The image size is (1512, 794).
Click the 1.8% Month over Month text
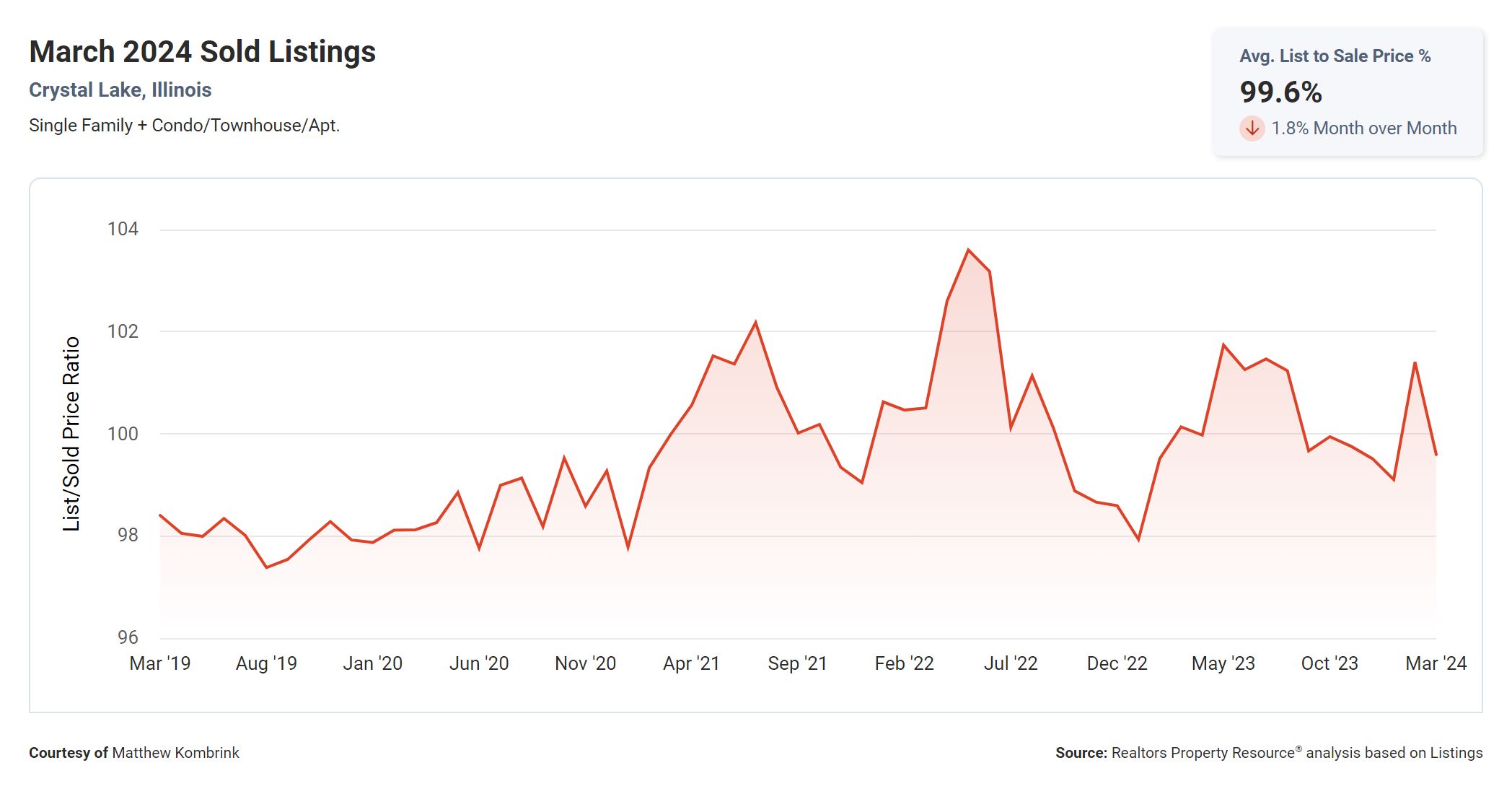click(x=1363, y=128)
